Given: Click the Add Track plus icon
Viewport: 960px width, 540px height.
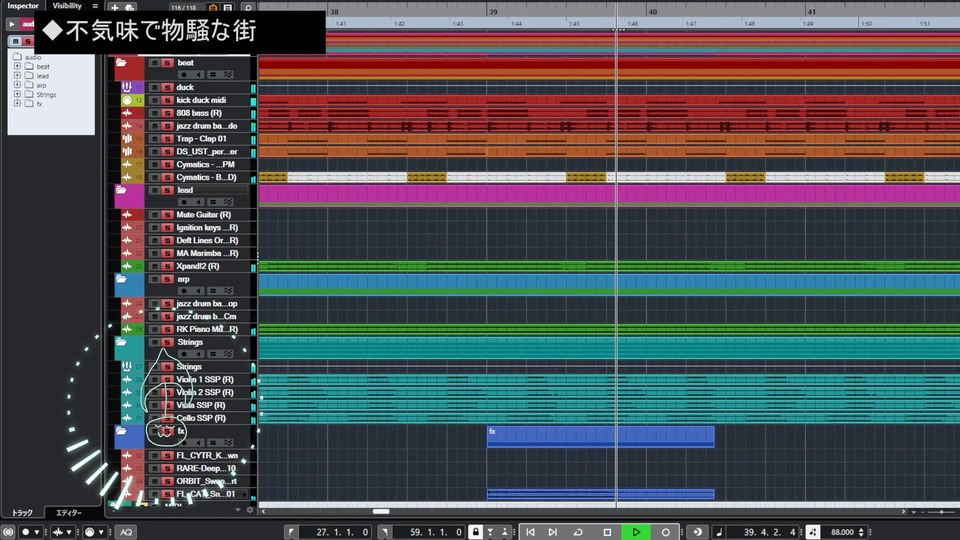Looking at the screenshot, I should point(117,7).
